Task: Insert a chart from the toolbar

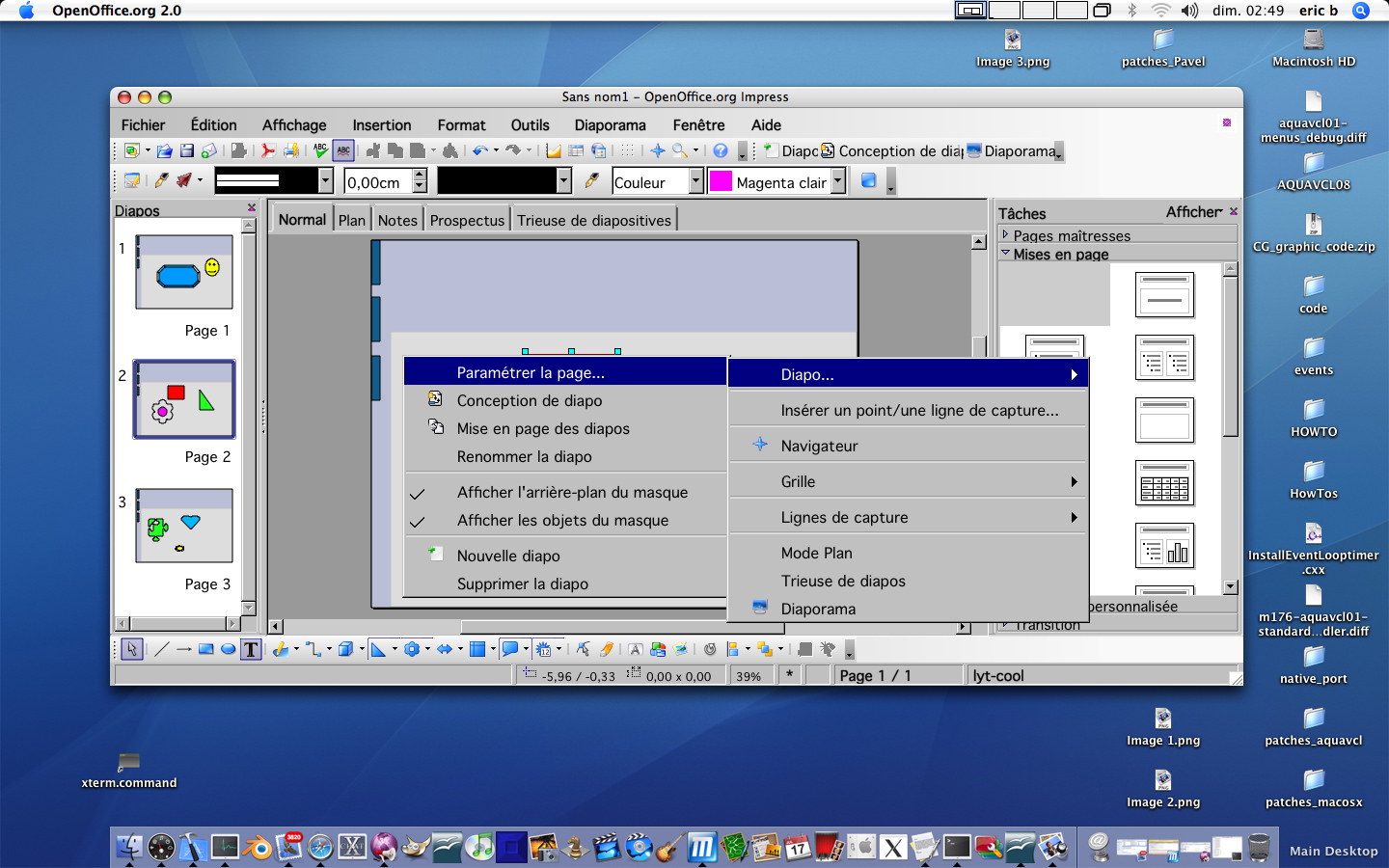Action: pos(554,151)
